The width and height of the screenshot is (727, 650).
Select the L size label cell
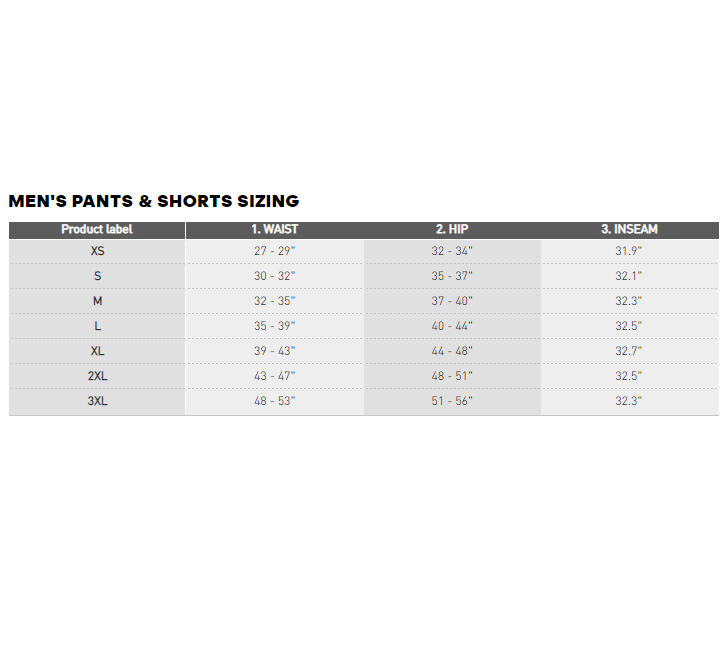tap(97, 326)
